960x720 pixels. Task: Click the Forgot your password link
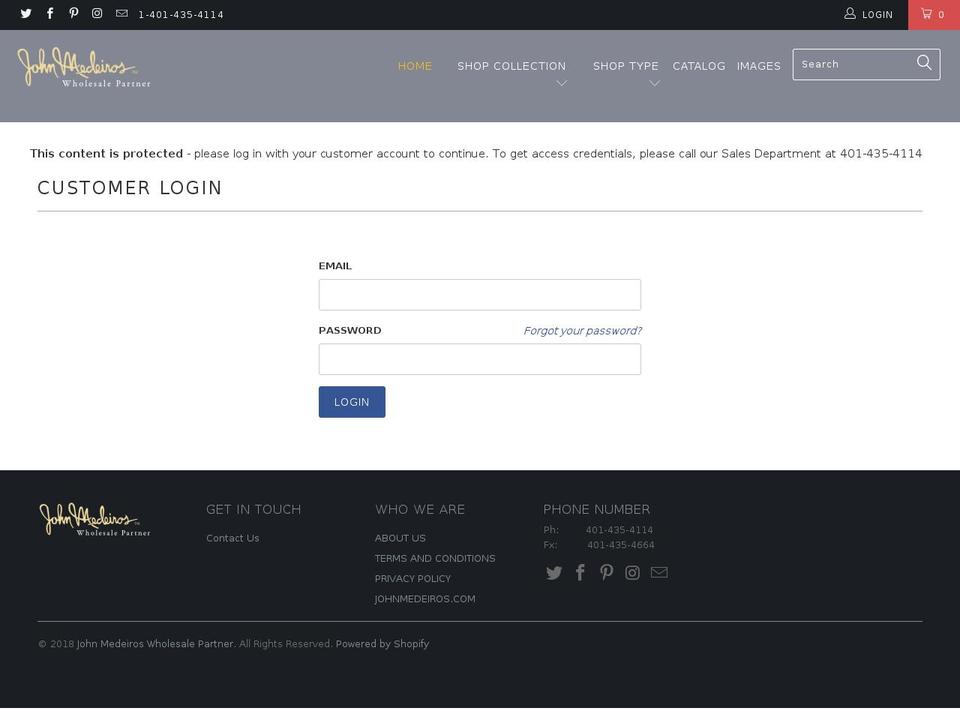[x=582, y=331]
